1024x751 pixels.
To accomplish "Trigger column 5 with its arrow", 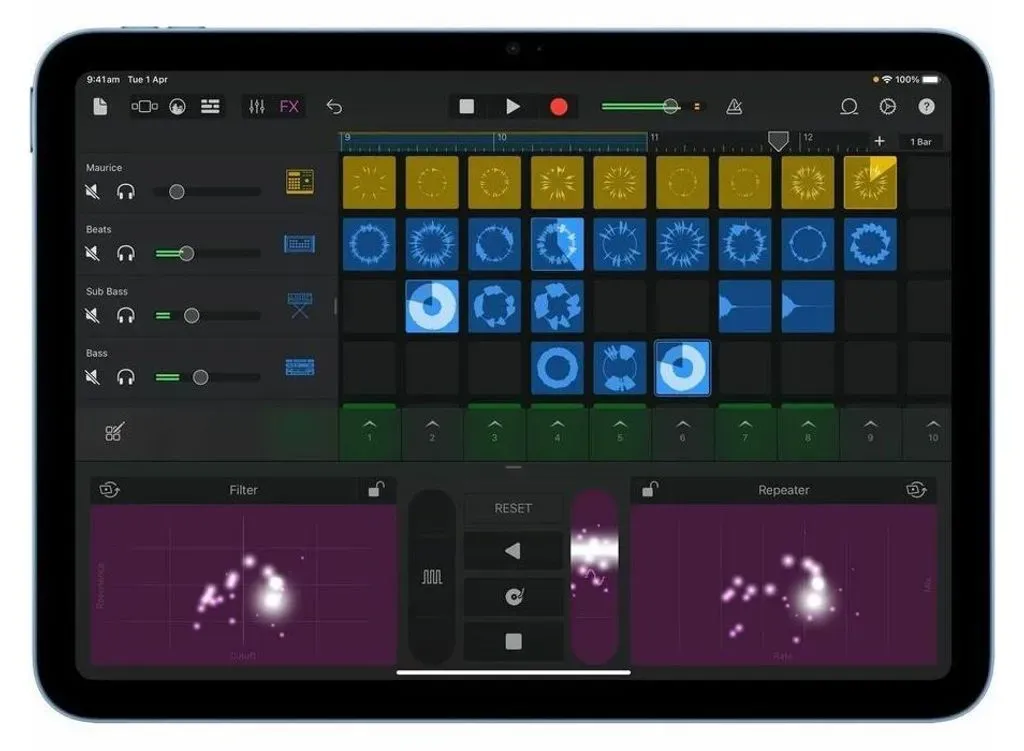I will [x=620, y=431].
